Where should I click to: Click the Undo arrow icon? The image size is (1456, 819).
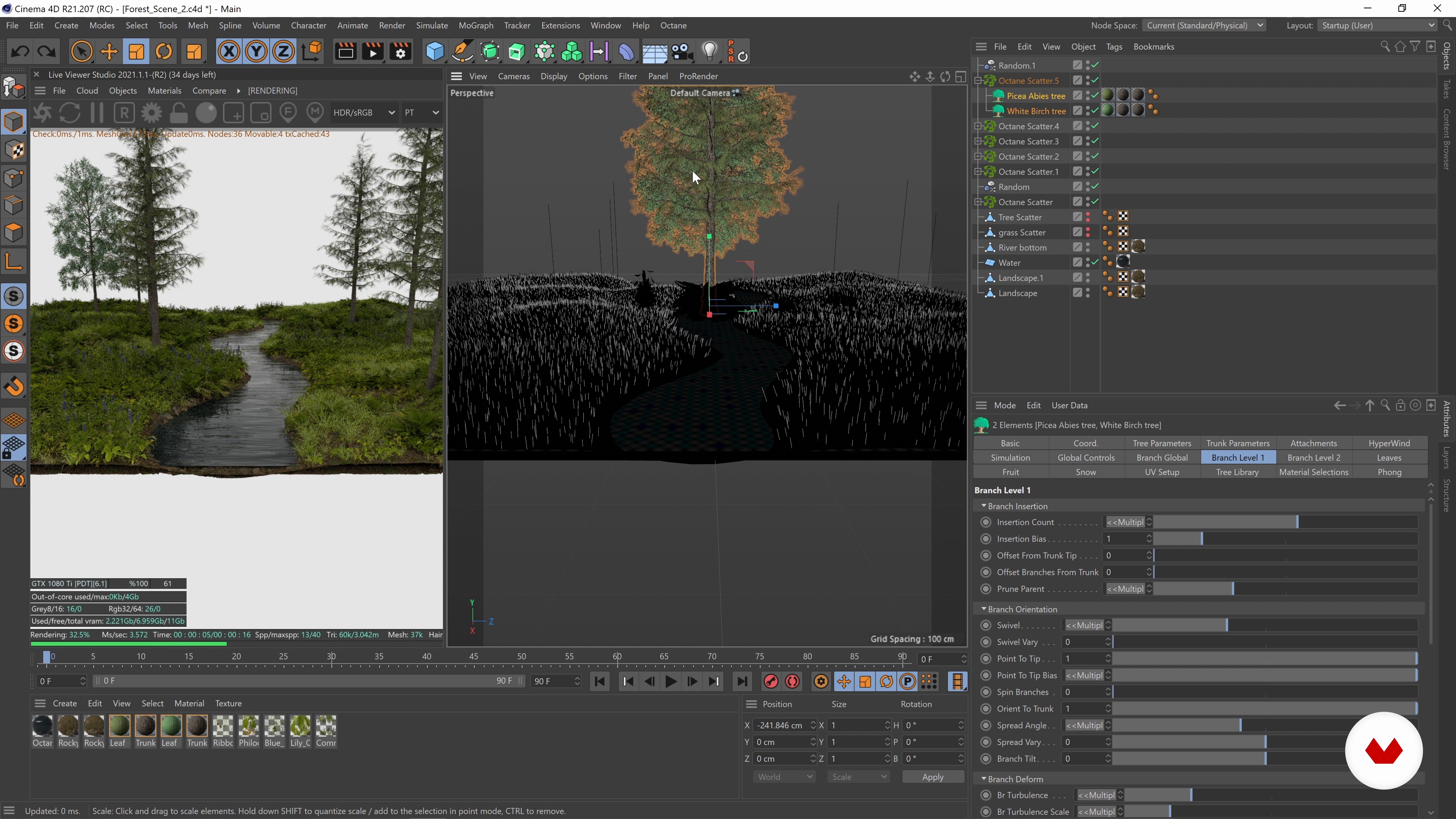20,52
